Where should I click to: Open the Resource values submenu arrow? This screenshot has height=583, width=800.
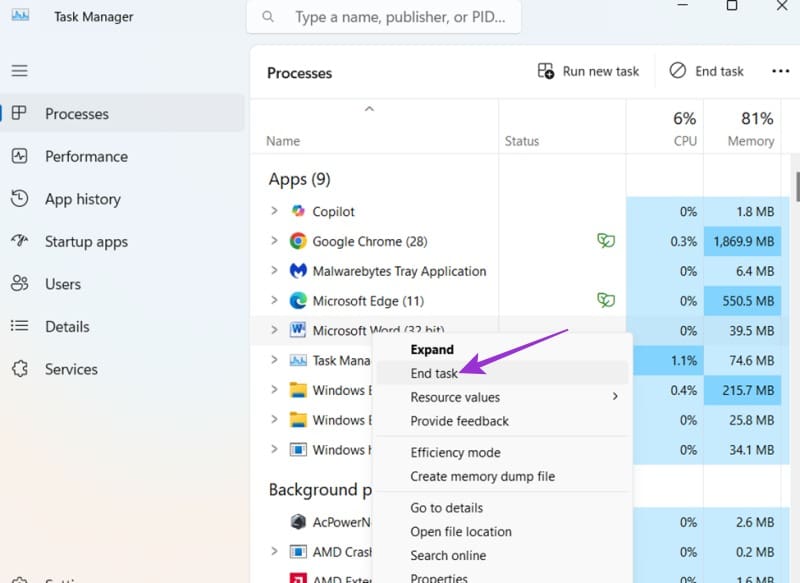(615, 396)
